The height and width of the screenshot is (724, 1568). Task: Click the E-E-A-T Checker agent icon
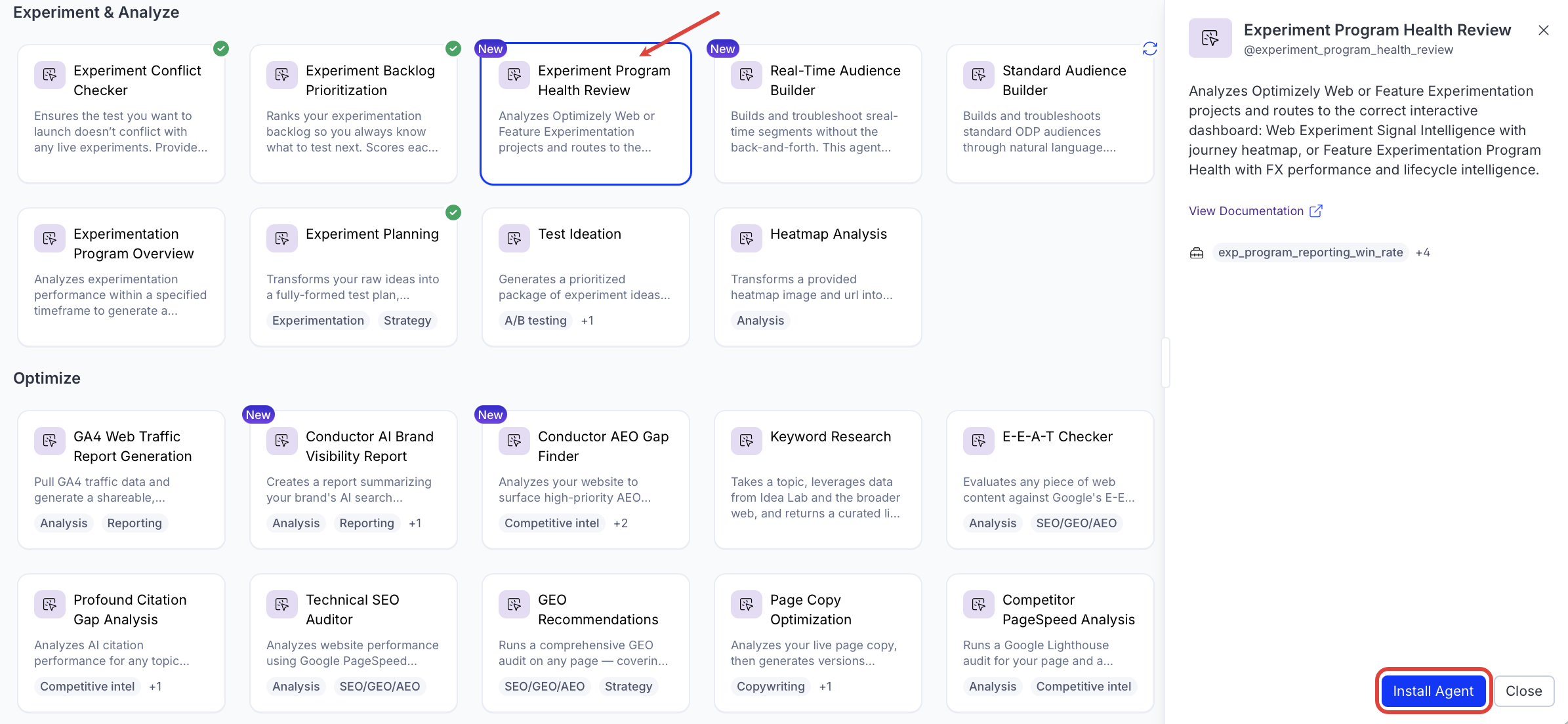[979, 441]
